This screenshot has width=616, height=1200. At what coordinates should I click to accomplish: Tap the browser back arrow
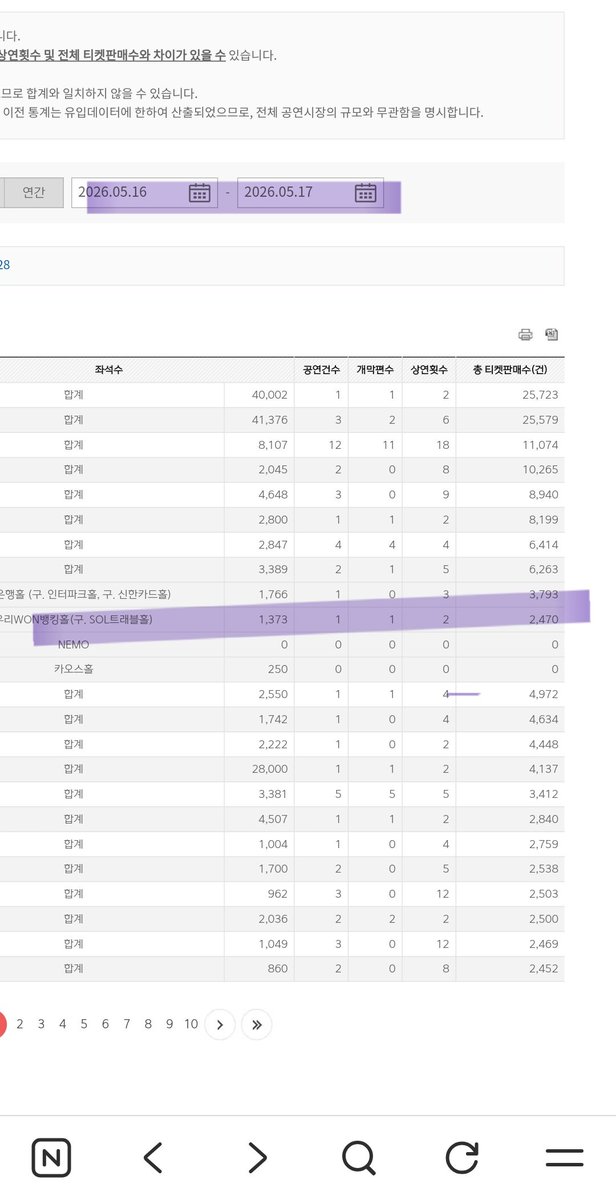pos(152,1158)
